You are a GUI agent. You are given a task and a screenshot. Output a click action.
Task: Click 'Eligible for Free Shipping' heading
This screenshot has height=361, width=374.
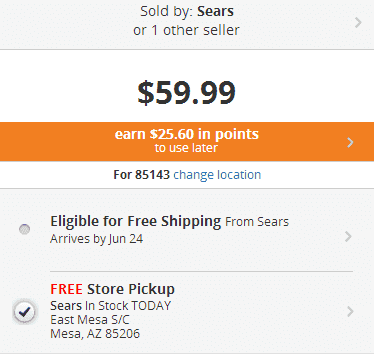[x=135, y=221]
